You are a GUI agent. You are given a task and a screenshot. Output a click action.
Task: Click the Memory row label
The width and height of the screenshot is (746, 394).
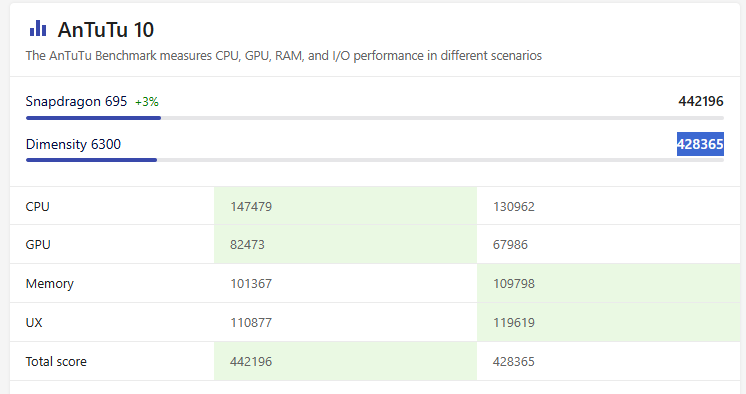coord(49,284)
